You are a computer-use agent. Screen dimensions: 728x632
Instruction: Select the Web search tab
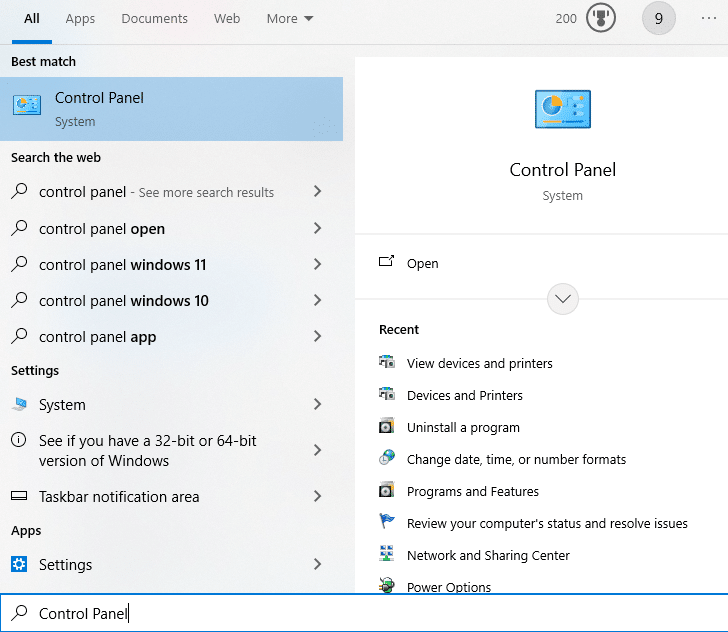pos(227,19)
